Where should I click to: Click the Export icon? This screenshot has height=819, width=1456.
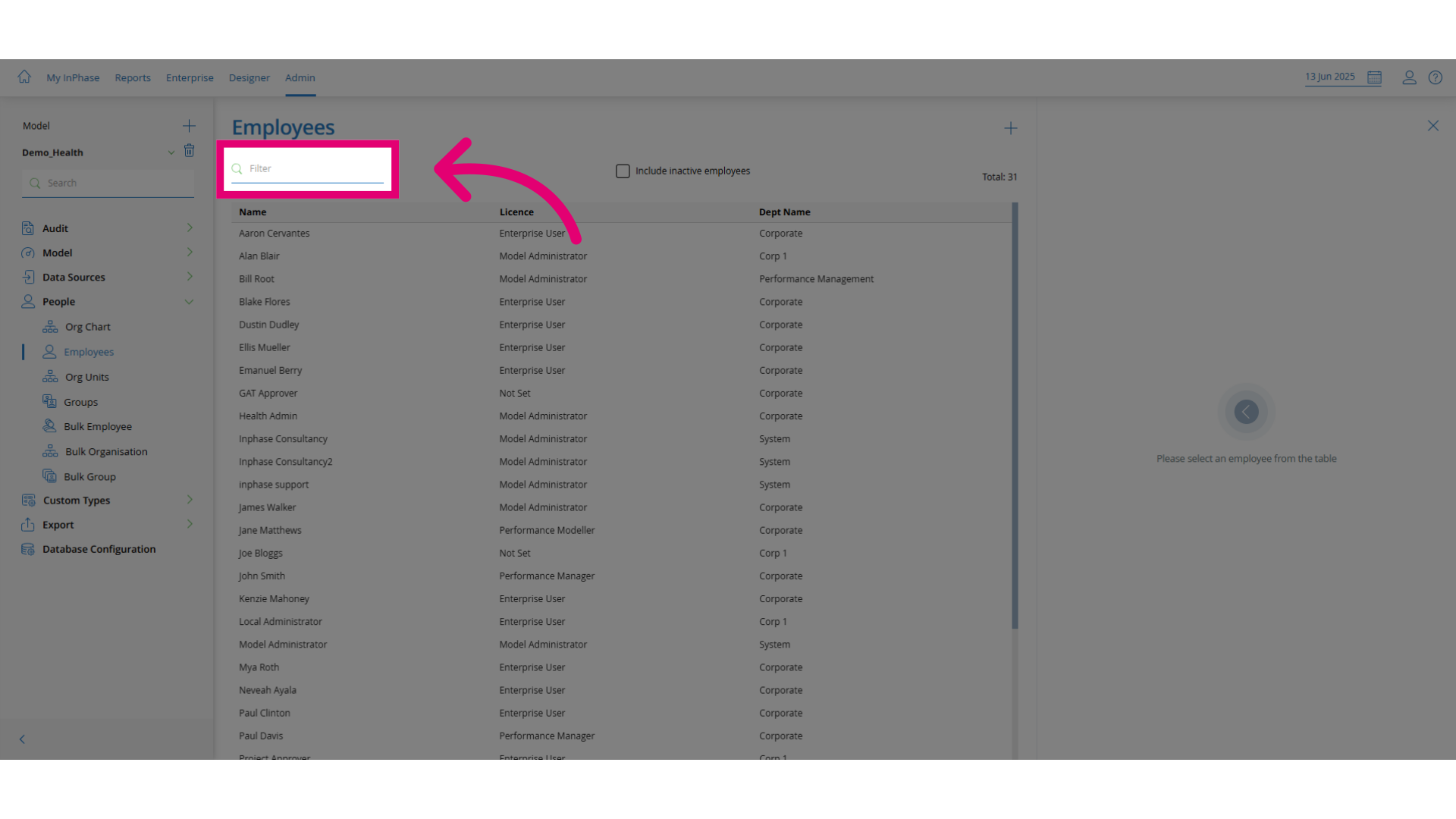[x=28, y=525]
